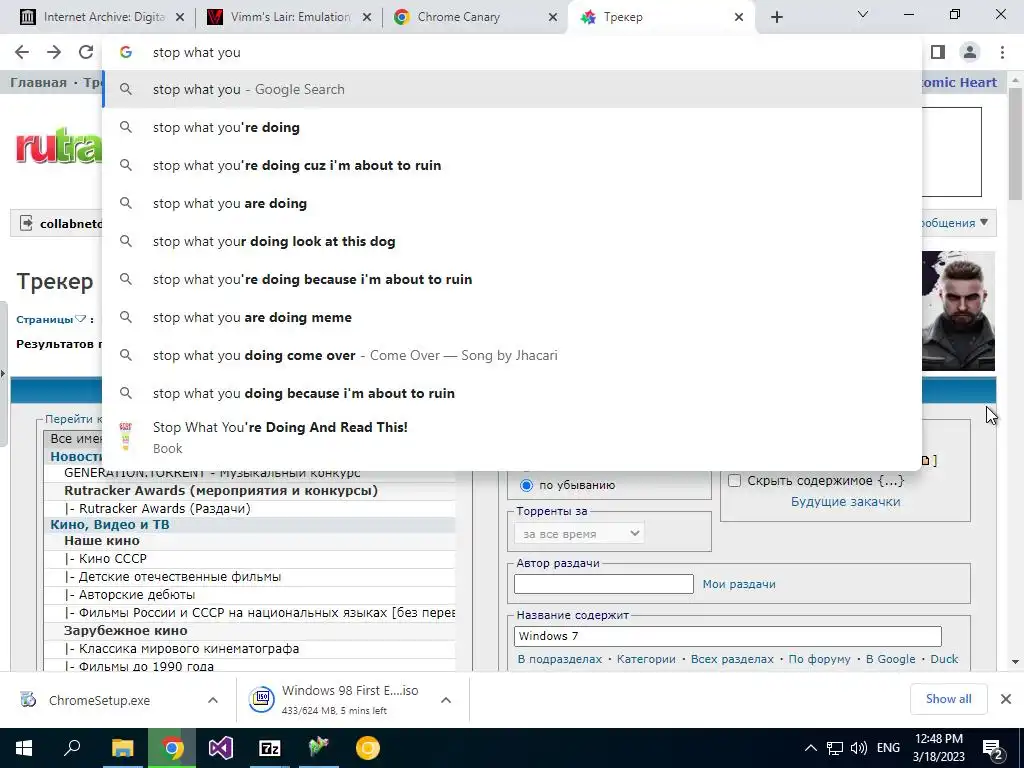Open the Windows Start menu
1024x768 pixels.
(24, 748)
